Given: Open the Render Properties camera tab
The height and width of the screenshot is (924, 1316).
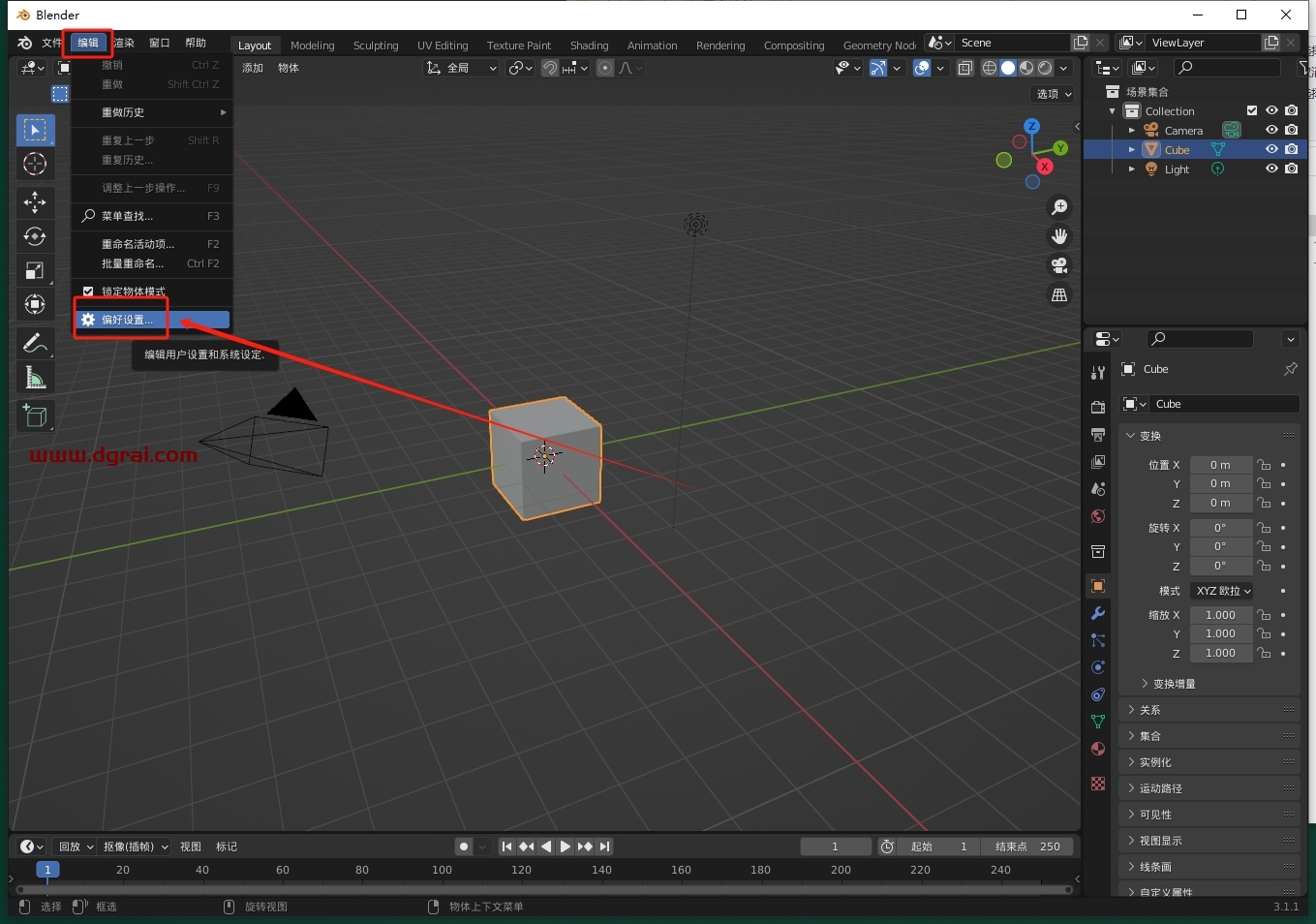Looking at the screenshot, I should [x=1097, y=407].
